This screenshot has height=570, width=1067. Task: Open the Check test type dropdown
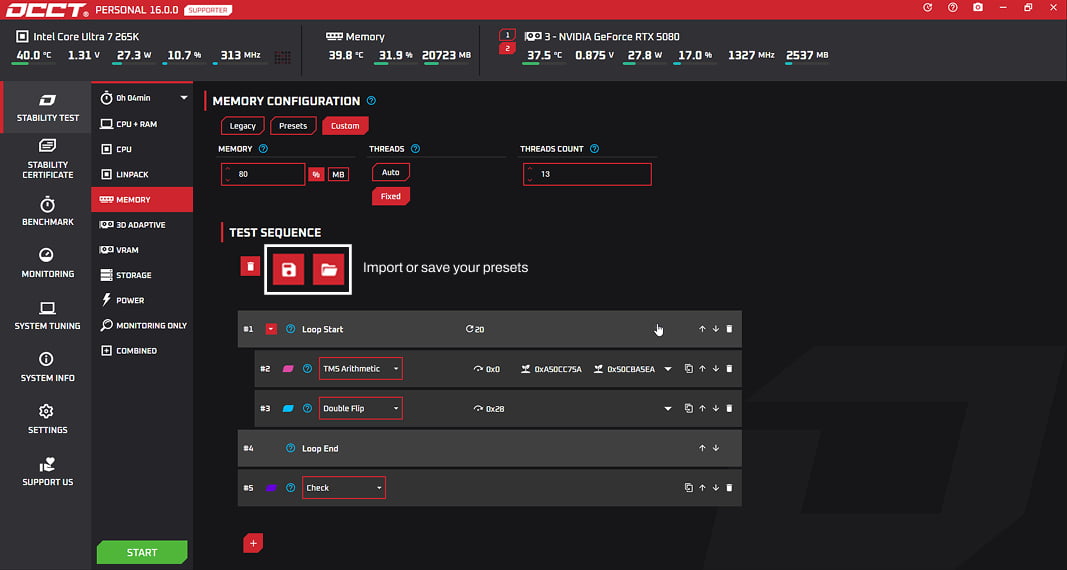(x=344, y=488)
